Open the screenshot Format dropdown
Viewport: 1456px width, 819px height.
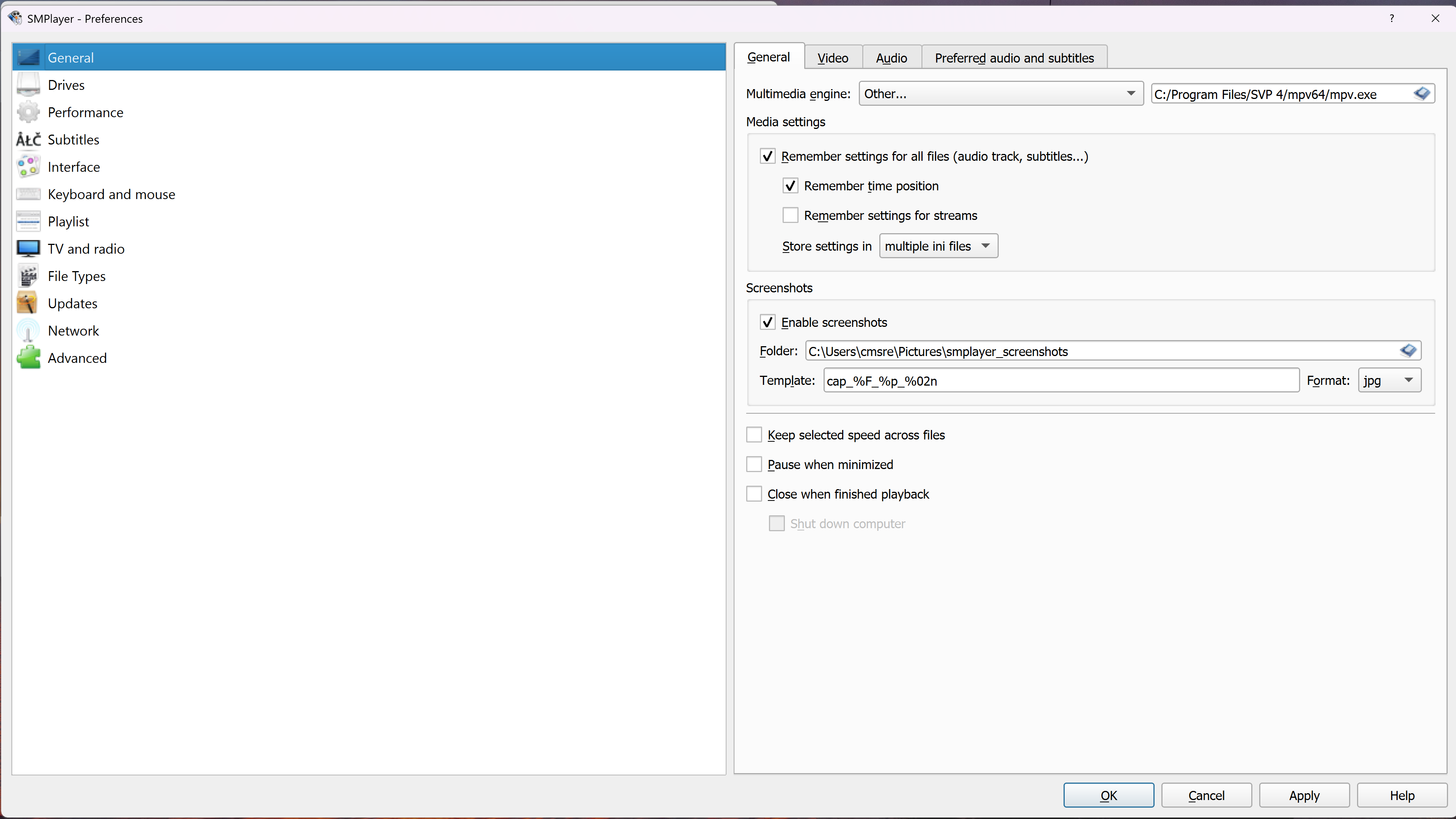point(1389,380)
